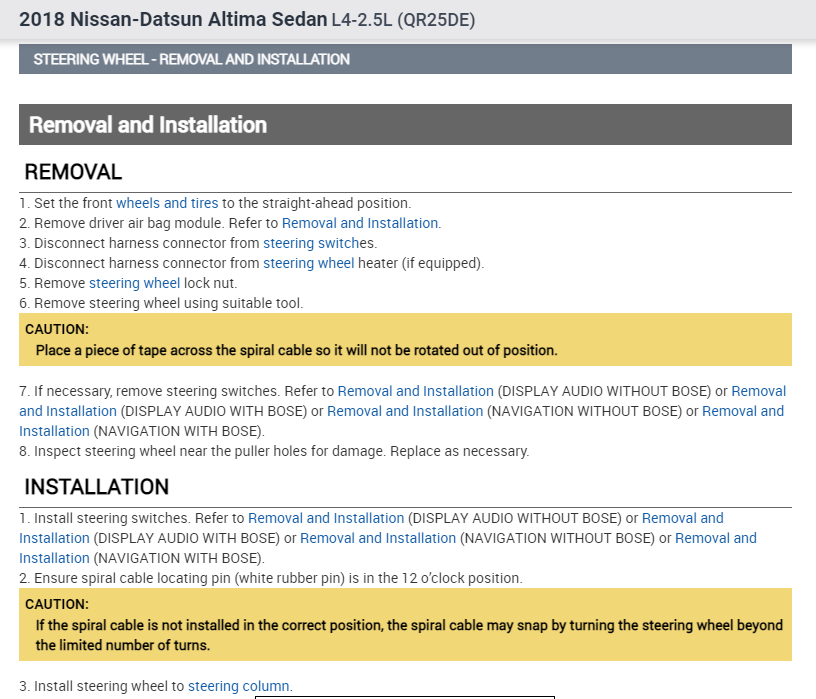Screen dimensions: 816x699
Task: Open air bag module Removal and Installation link
Action: coord(360,223)
